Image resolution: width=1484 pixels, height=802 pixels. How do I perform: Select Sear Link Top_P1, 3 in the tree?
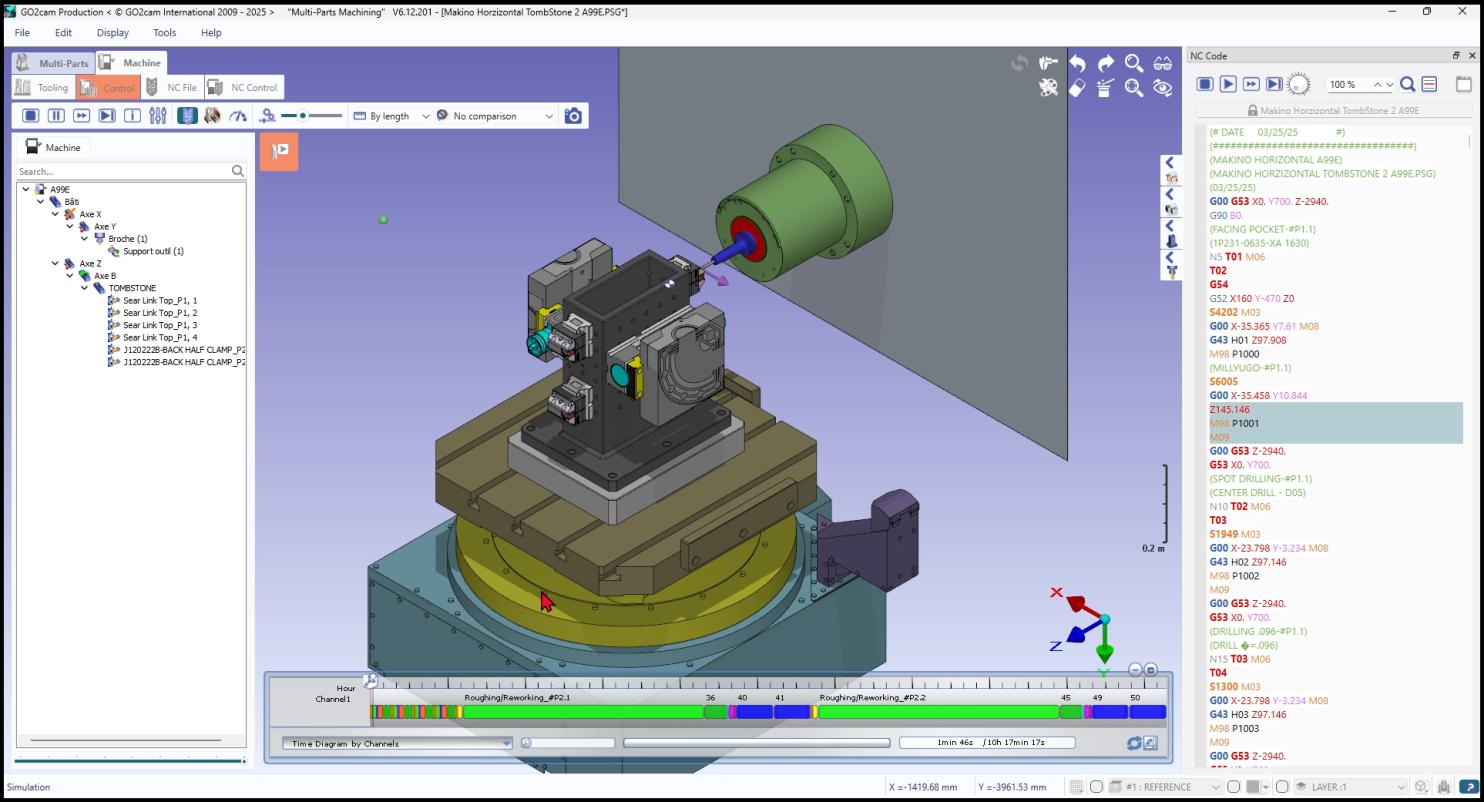point(160,325)
